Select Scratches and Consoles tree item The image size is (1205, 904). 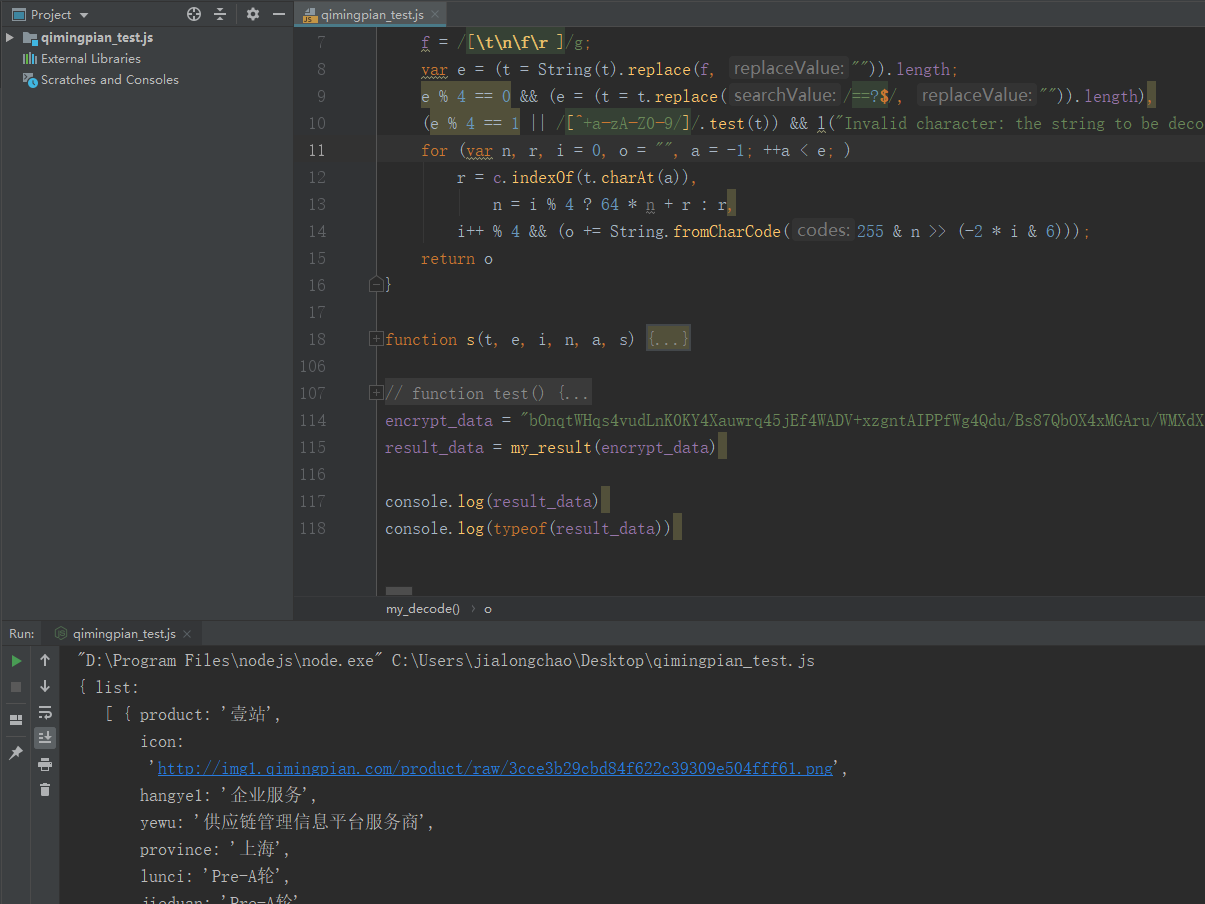[109, 80]
